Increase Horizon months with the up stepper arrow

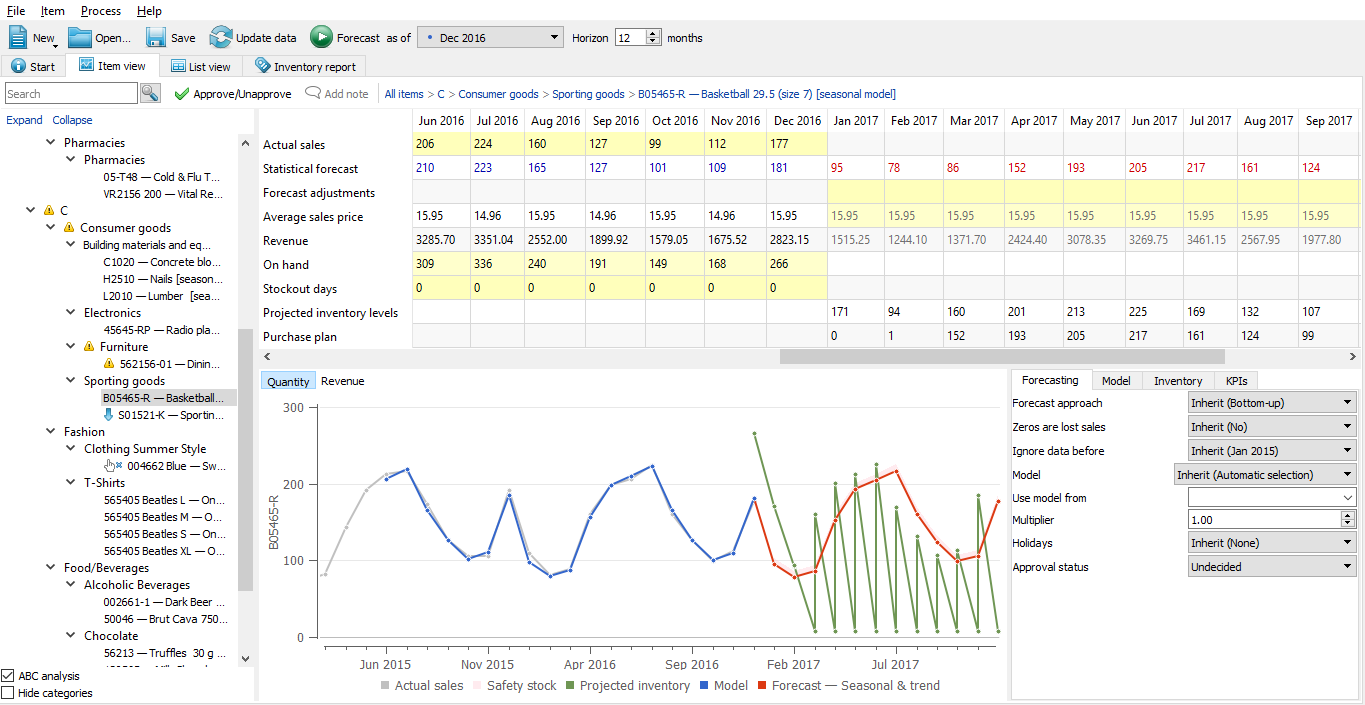[x=650, y=32]
